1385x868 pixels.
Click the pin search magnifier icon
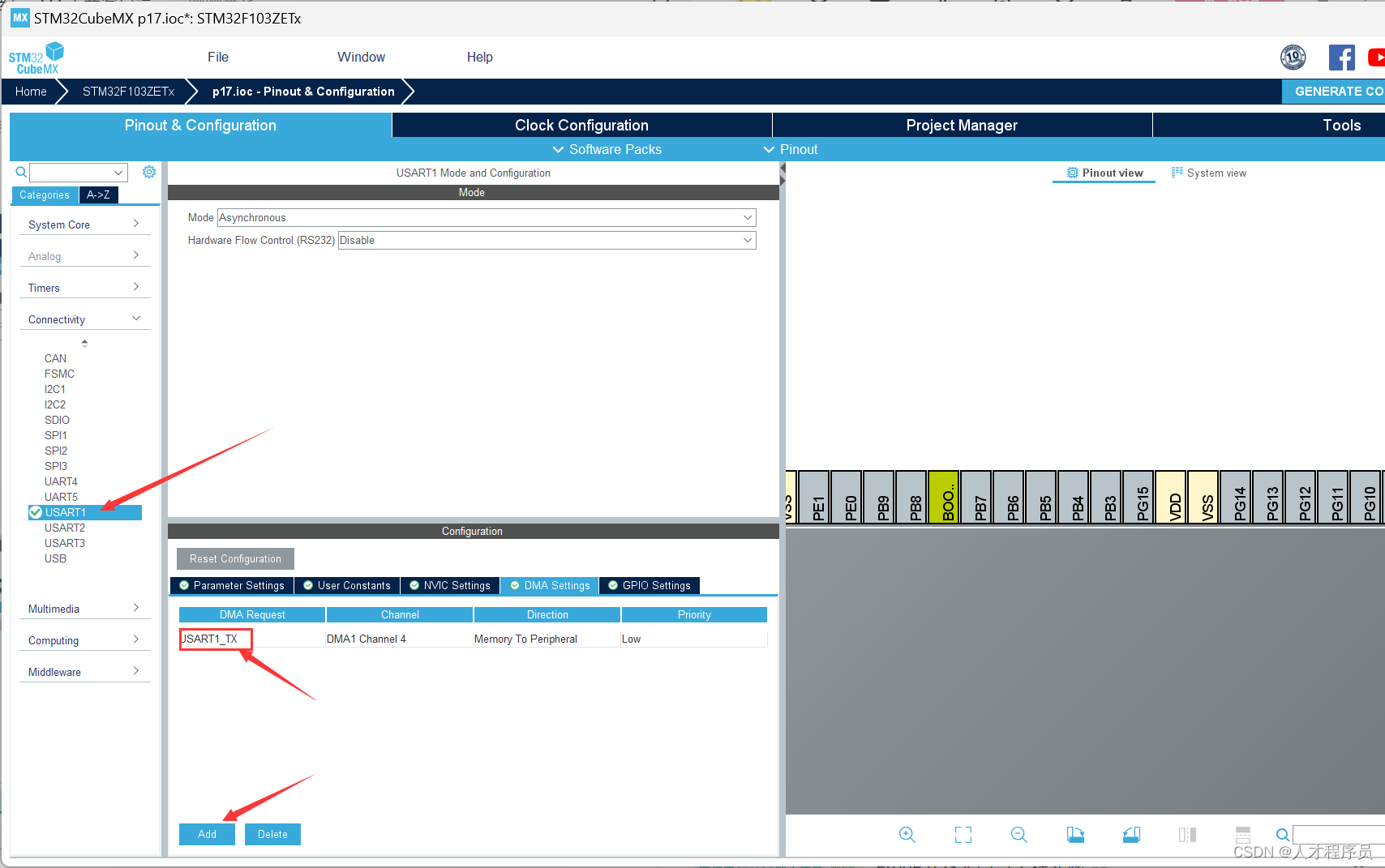1283,834
